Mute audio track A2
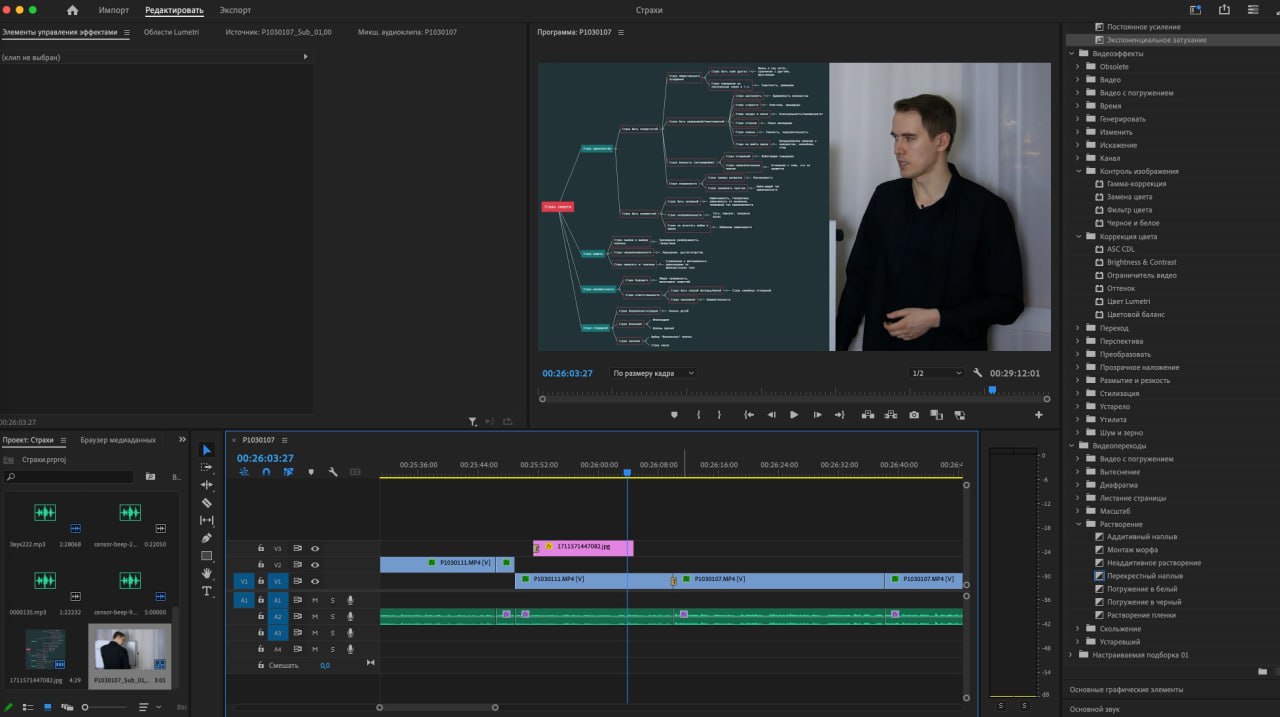1280x717 pixels. pos(314,616)
